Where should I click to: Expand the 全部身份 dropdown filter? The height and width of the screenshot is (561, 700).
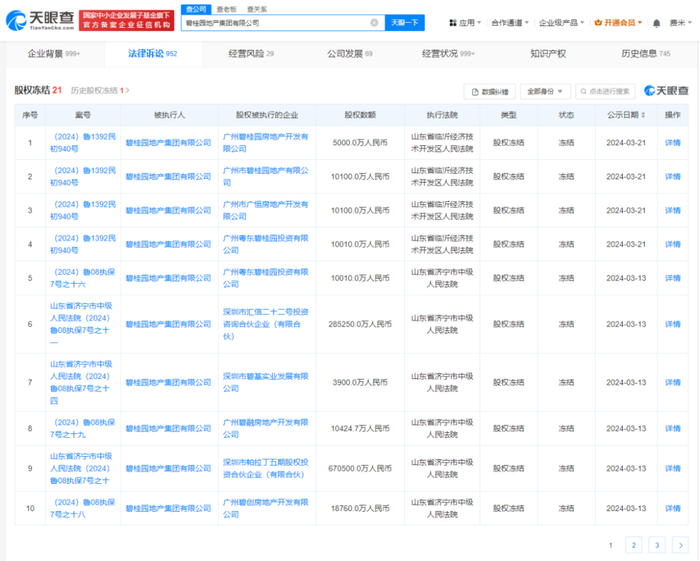546,91
